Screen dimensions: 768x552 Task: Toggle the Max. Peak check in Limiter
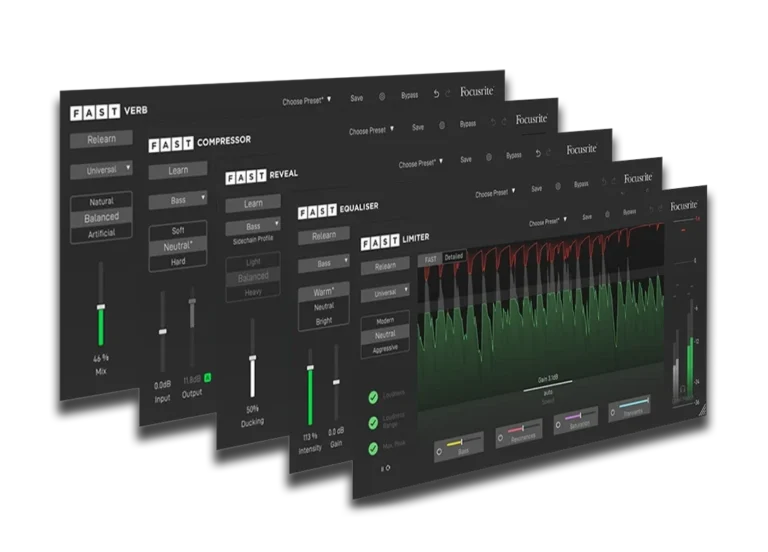(x=373, y=448)
